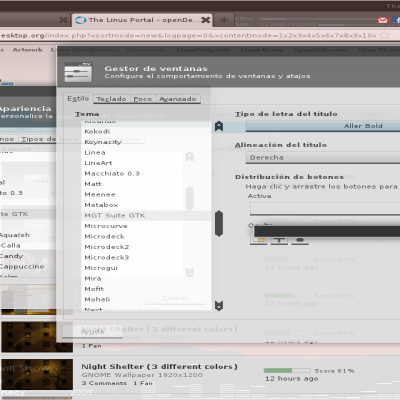The height and width of the screenshot is (400, 400).
Task: Select the LineArt theme
Action: [147, 163]
